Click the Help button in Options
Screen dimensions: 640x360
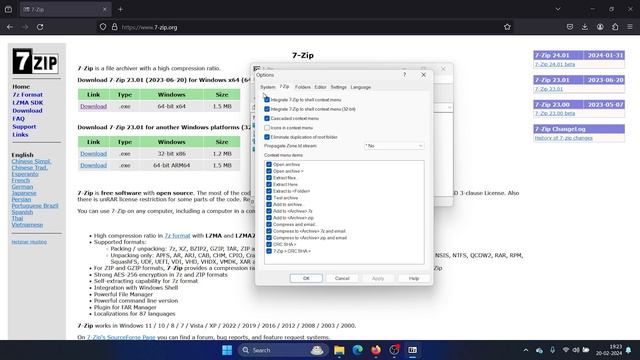click(414, 278)
